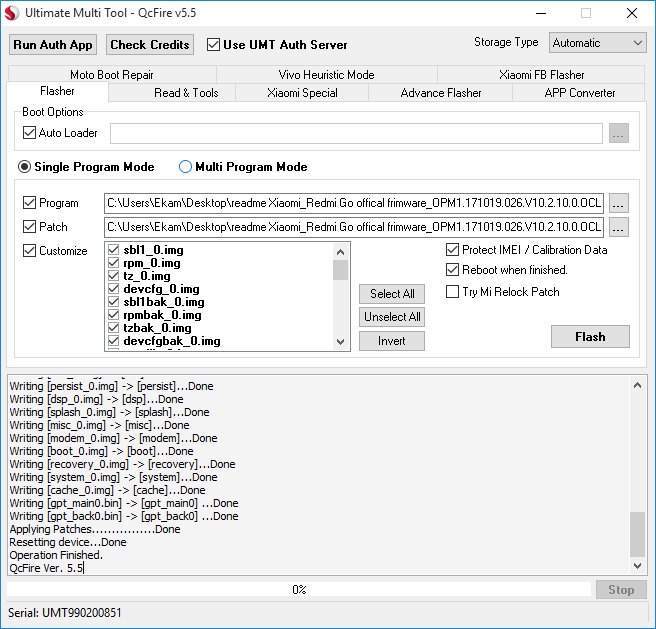
Task: Browse for Program file
Action: (619, 203)
